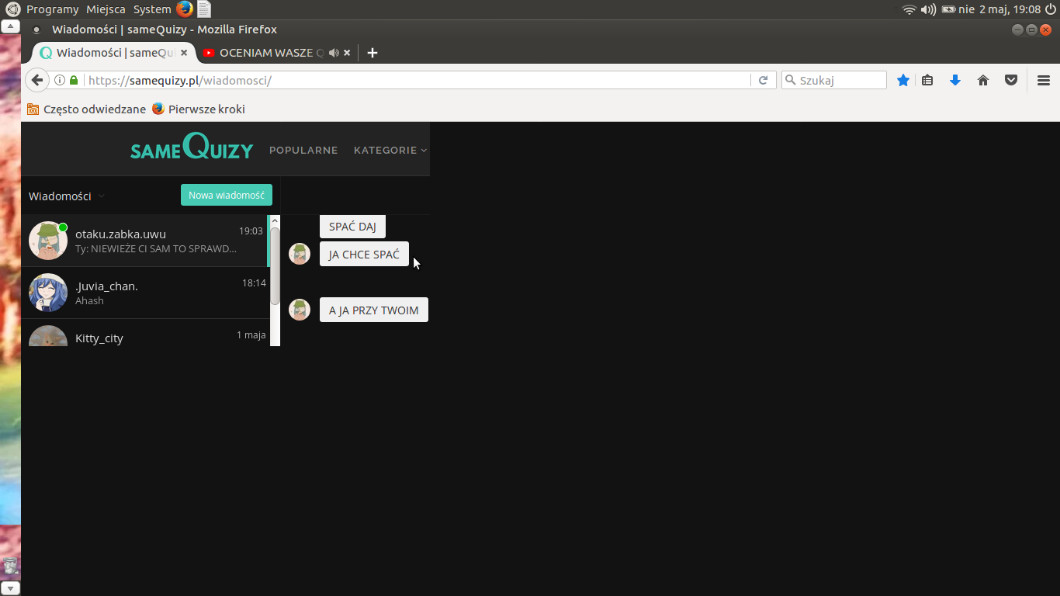
Task: Open POPULARNE link in site header
Action: click(x=303, y=150)
